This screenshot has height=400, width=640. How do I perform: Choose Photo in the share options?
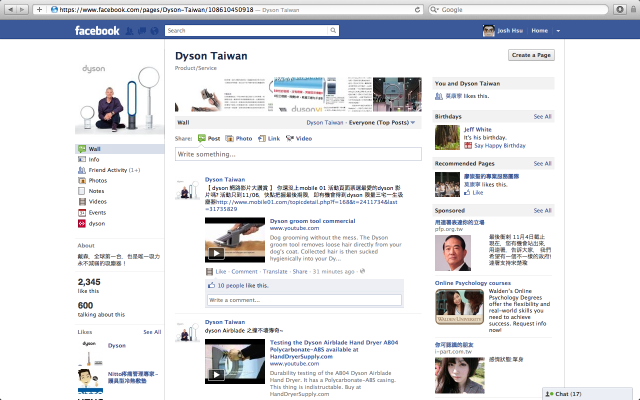pos(239,138)
